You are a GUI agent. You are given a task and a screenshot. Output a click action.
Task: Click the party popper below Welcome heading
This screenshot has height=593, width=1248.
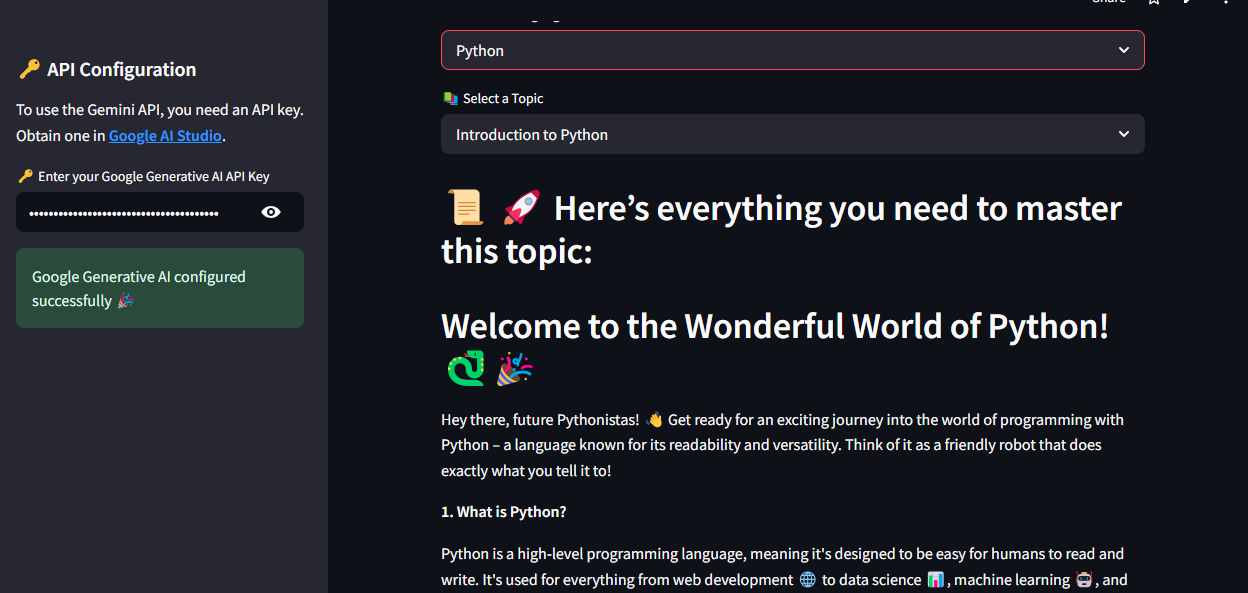point(515,369)
